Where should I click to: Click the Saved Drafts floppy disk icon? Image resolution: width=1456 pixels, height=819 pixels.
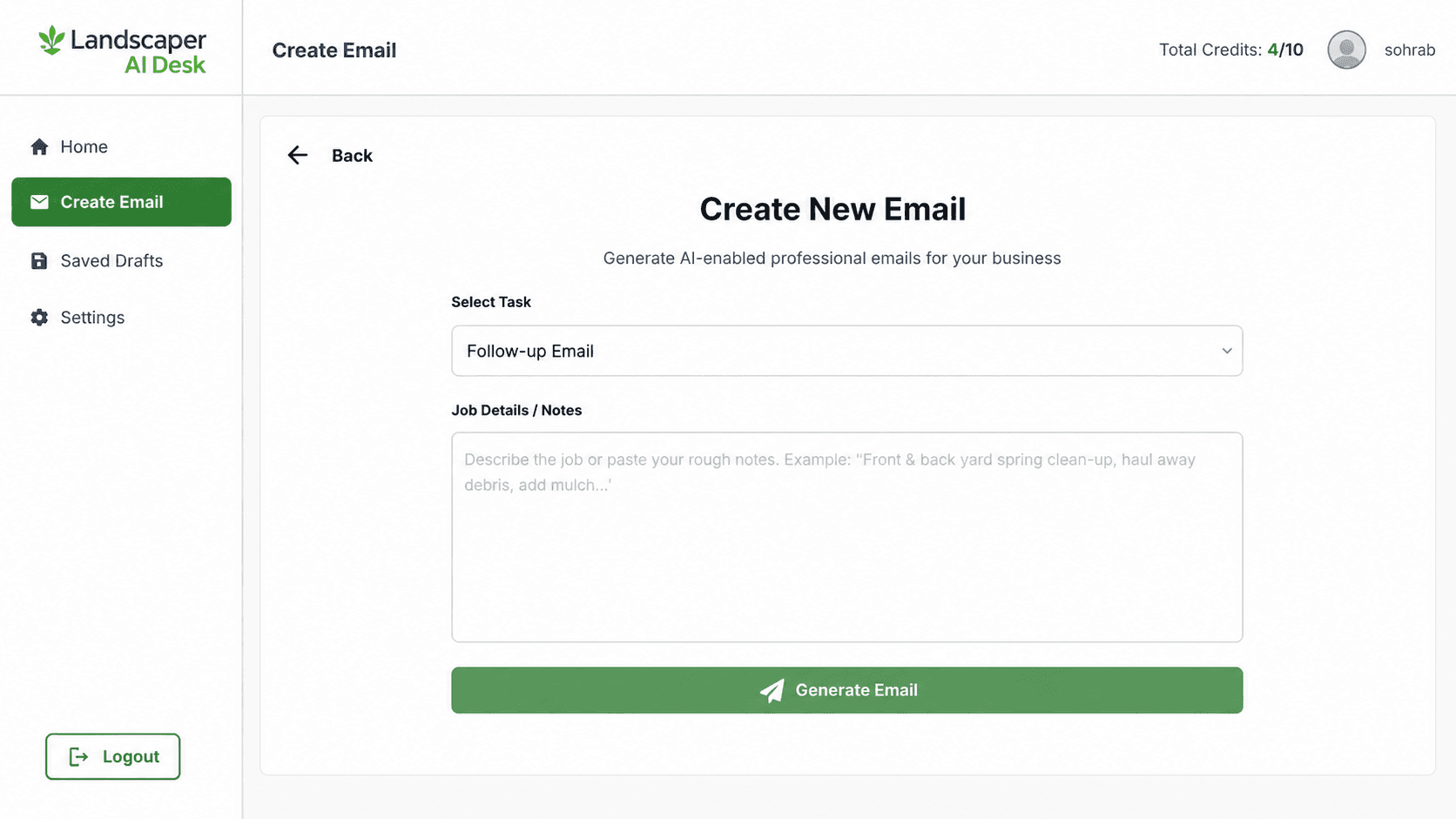pyautogui.click(x=39, y=261)
